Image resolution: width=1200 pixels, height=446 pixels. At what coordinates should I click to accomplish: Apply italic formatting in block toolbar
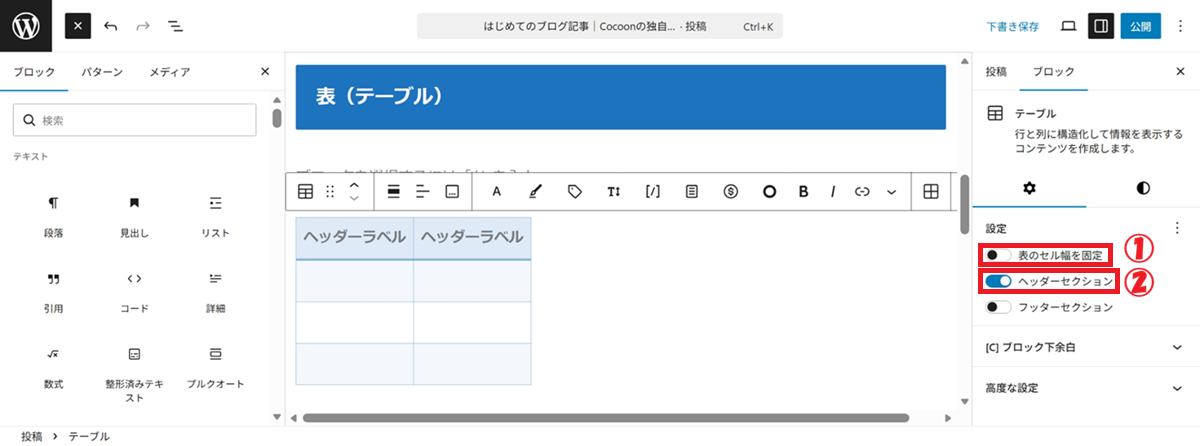click(832, 192)
